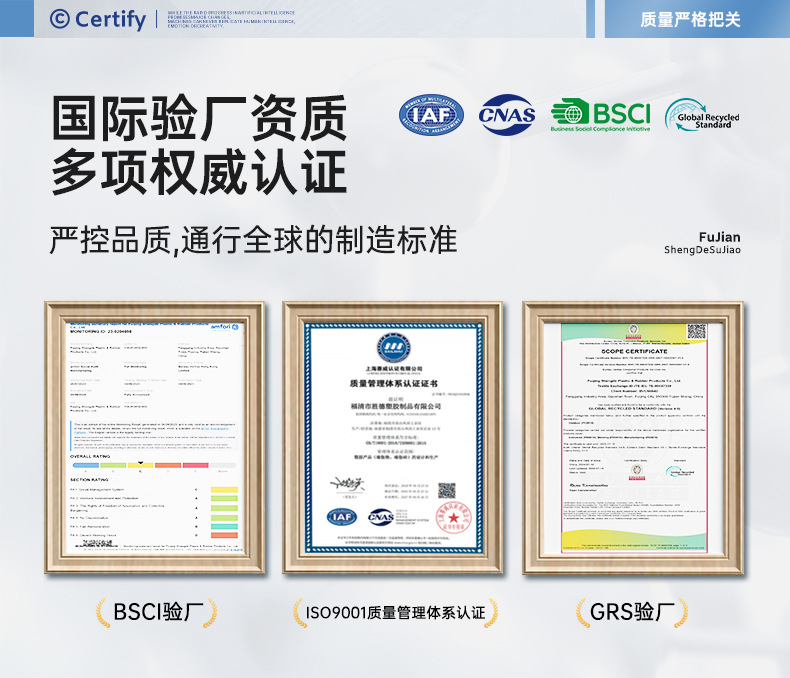Open the framed ISO9001 certificate

(x=392, y=437)
